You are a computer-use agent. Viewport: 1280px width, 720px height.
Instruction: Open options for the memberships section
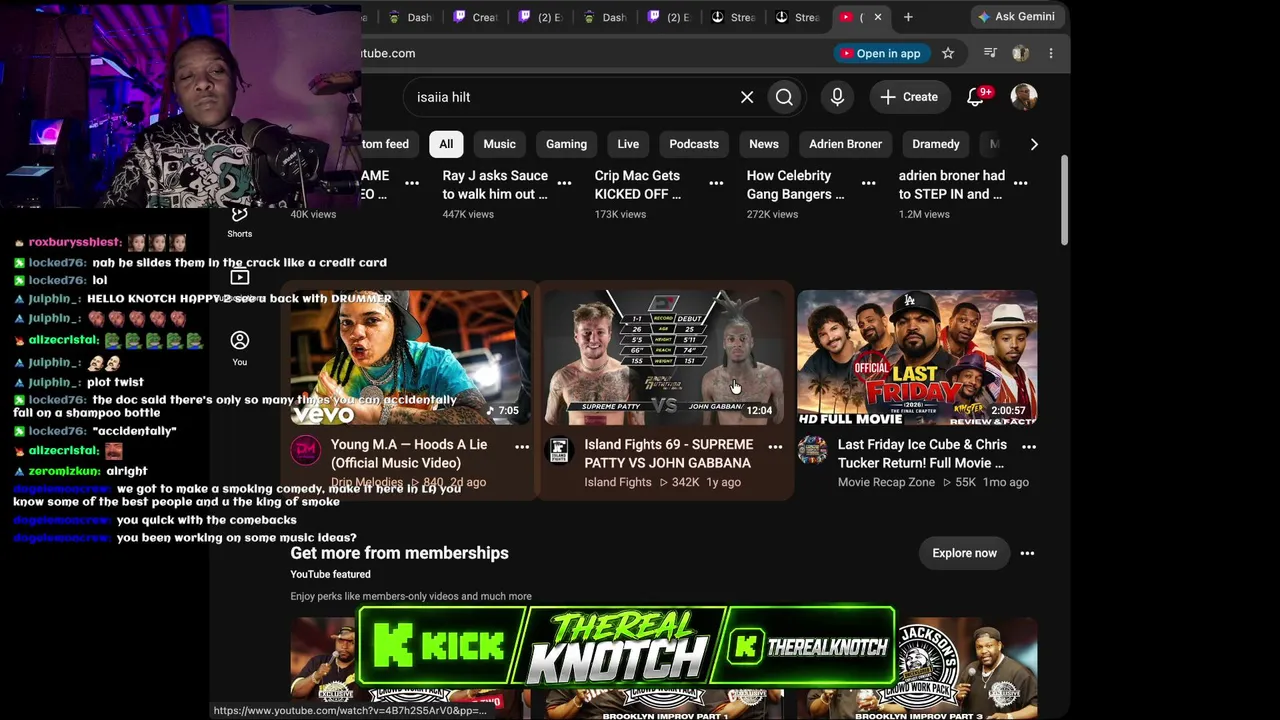[1027, 553]
